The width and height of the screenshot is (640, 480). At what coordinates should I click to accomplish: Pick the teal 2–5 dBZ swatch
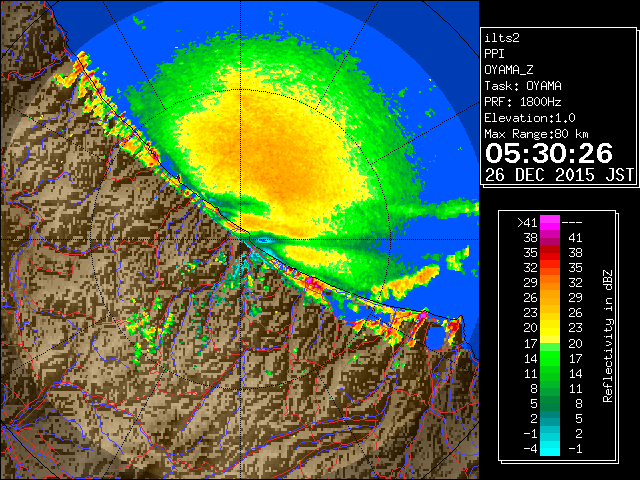[x=550, y=419]
